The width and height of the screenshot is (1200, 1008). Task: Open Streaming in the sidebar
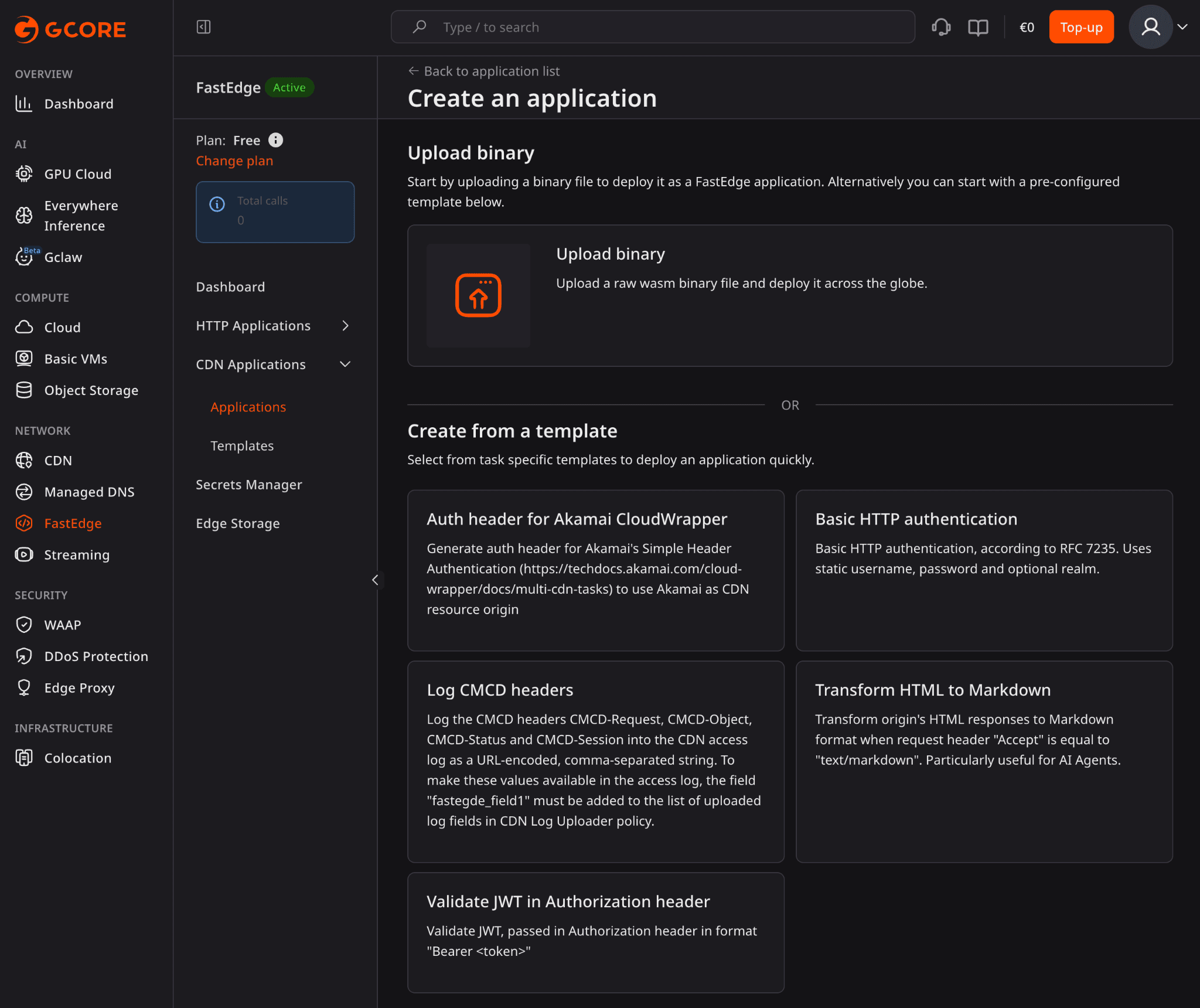(77, 554)
